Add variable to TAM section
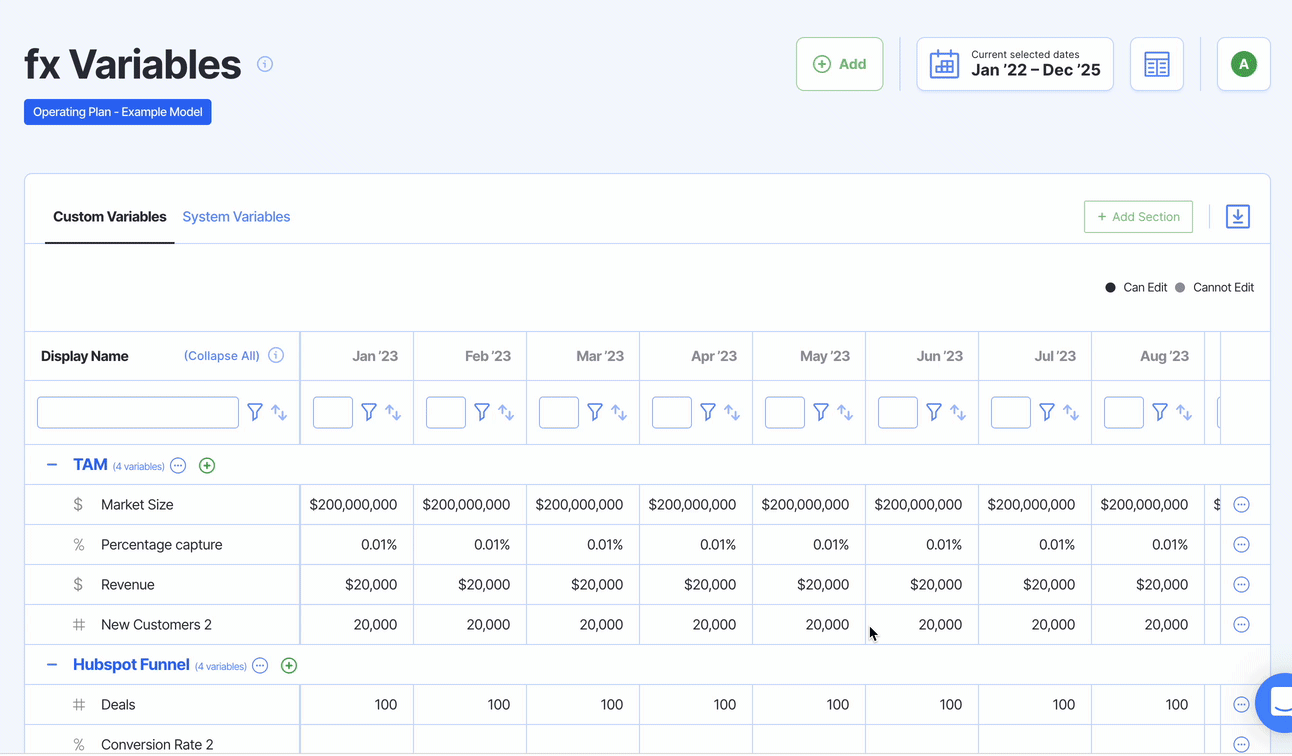This screenshot has height=756, width=1292. tap(207, 466)
